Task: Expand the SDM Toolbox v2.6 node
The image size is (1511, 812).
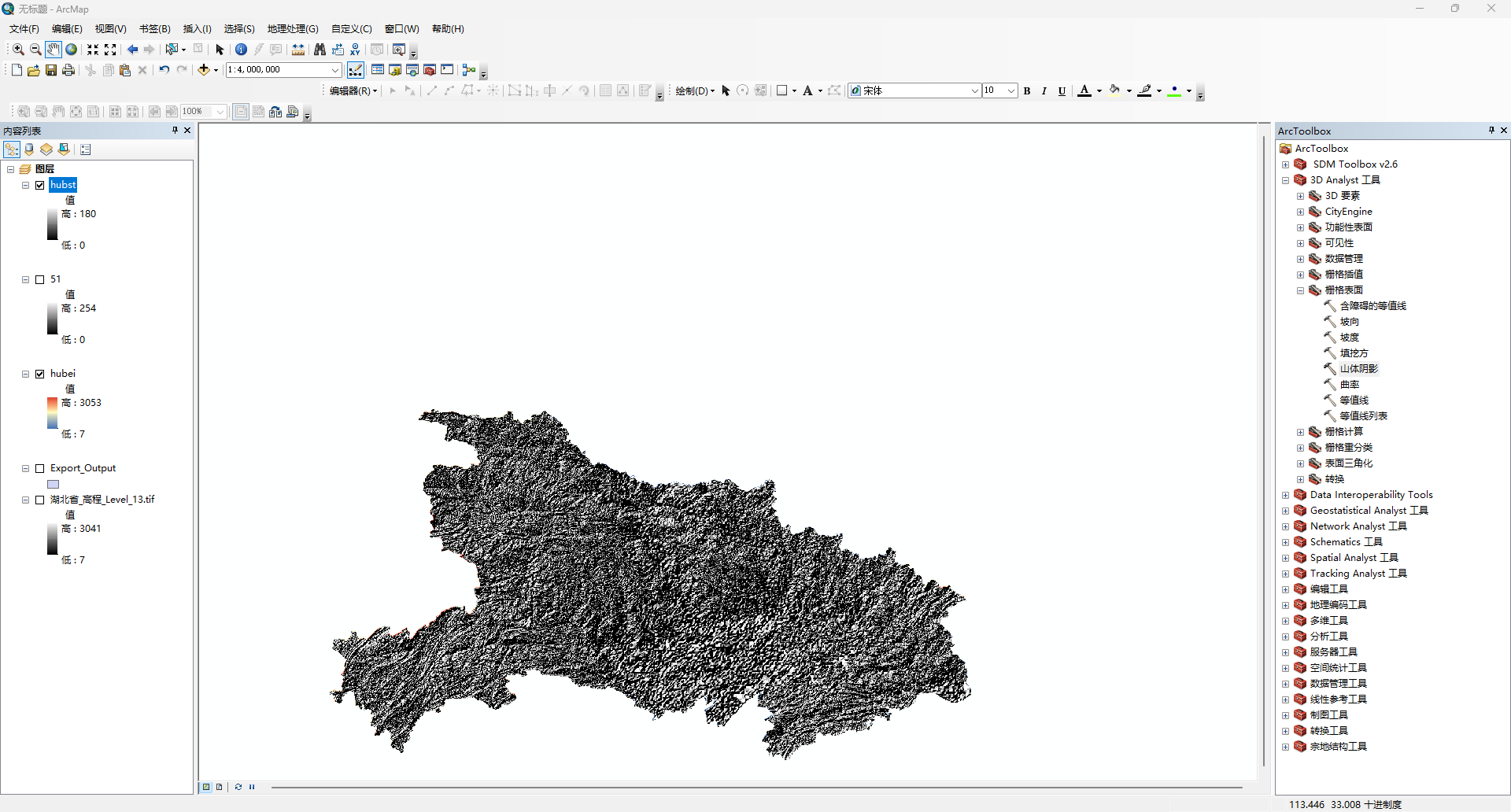Action: [1285, 164]
